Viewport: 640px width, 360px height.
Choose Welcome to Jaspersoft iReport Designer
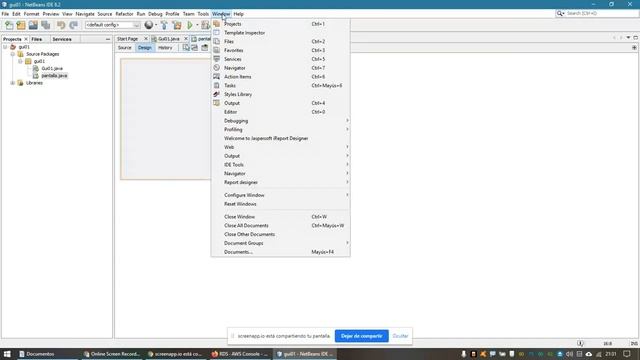pyautogui.click(x=280, y=138)
